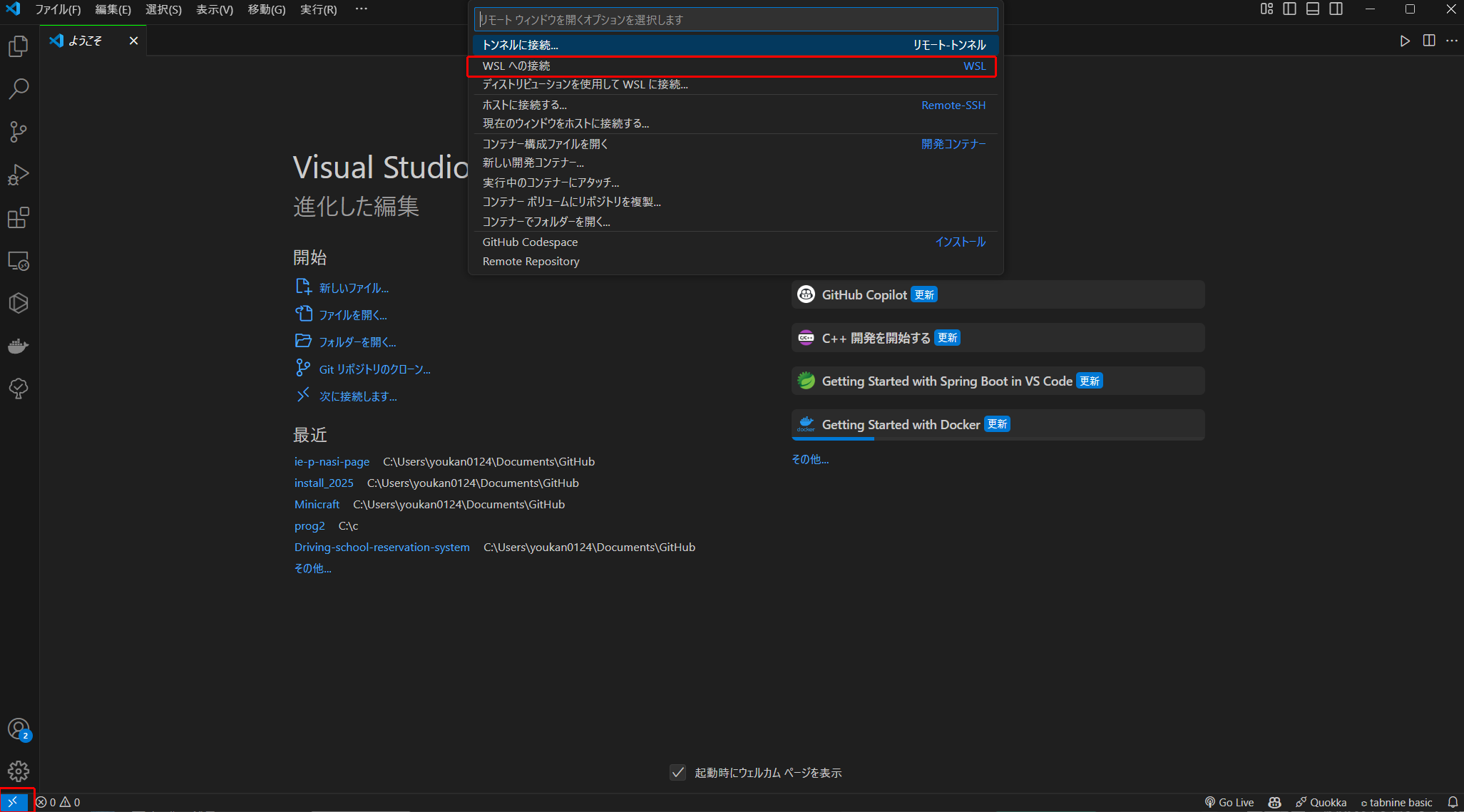The image size is (1464, 812).
Task: Open the Search view in the activity bar
Action: tap(19, 89)
